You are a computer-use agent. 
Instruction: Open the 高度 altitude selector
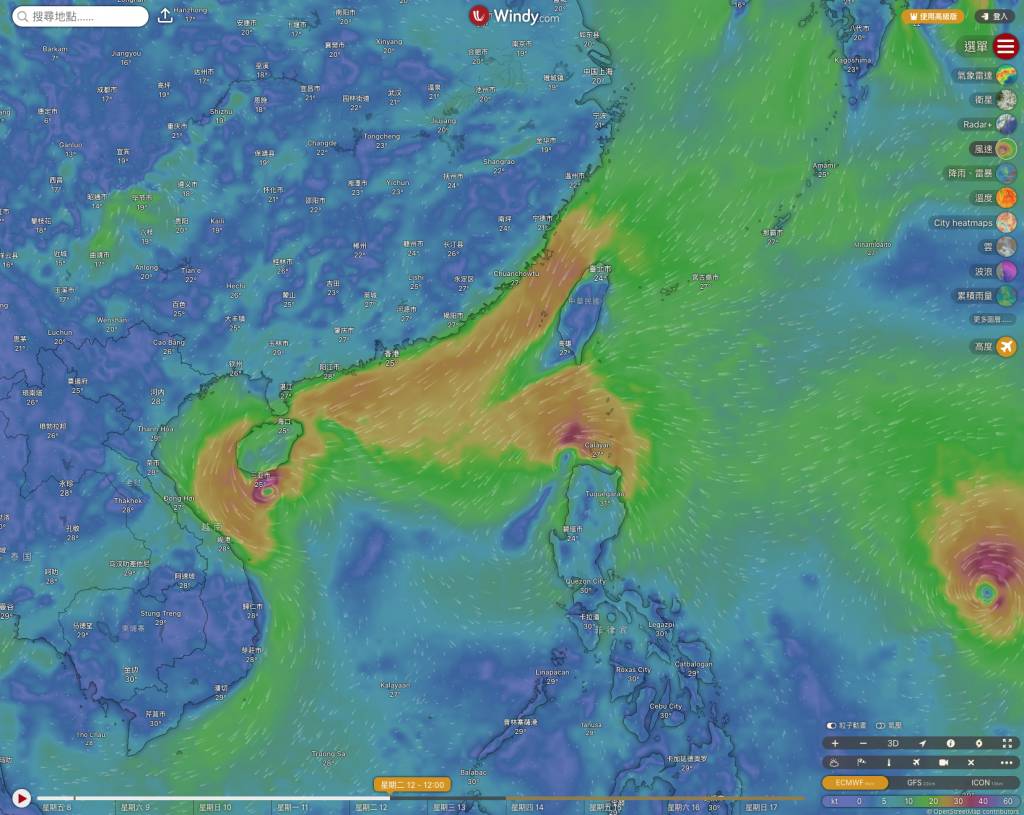(1005, 346)
